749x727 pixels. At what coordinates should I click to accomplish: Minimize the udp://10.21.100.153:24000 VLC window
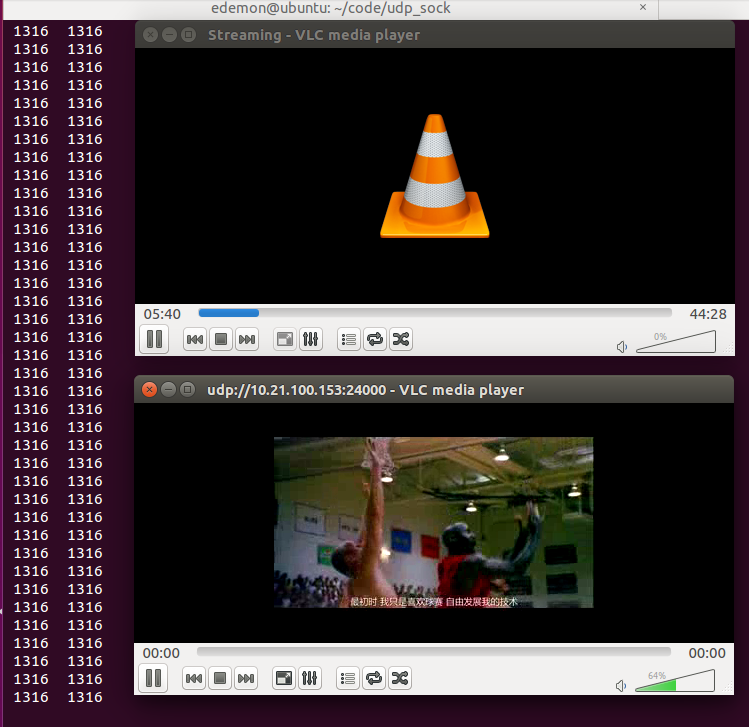168,390
